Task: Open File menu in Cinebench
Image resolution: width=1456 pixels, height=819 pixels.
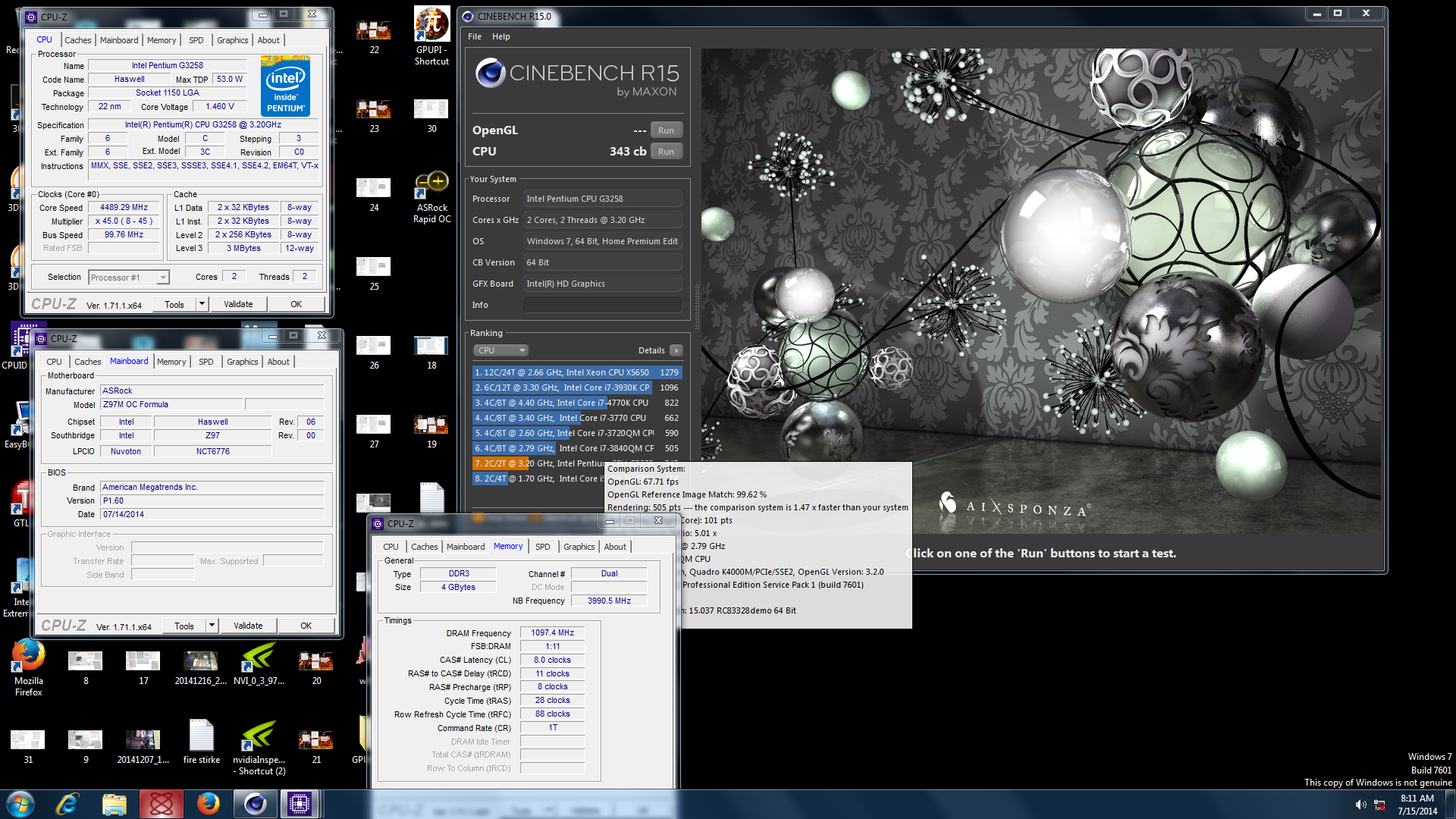Action: (475, 36)
